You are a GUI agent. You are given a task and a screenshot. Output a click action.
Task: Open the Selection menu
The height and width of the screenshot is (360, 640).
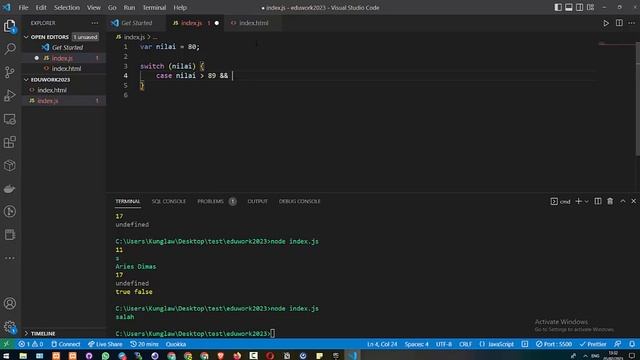67,7
